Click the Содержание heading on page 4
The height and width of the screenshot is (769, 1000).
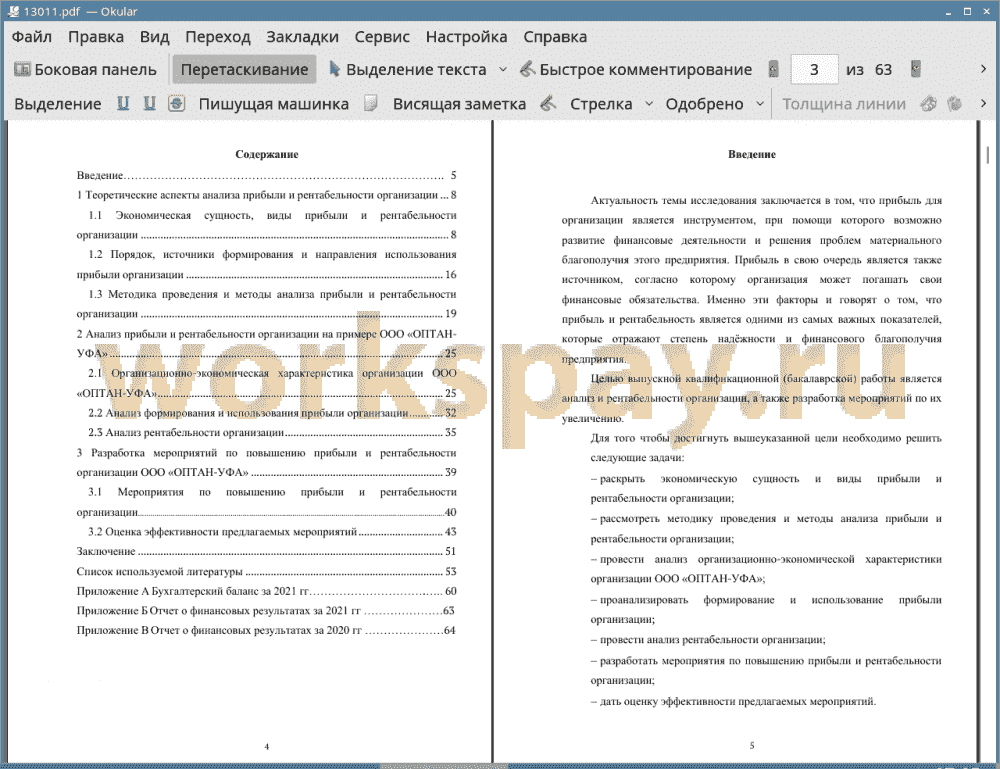(267, 154)
